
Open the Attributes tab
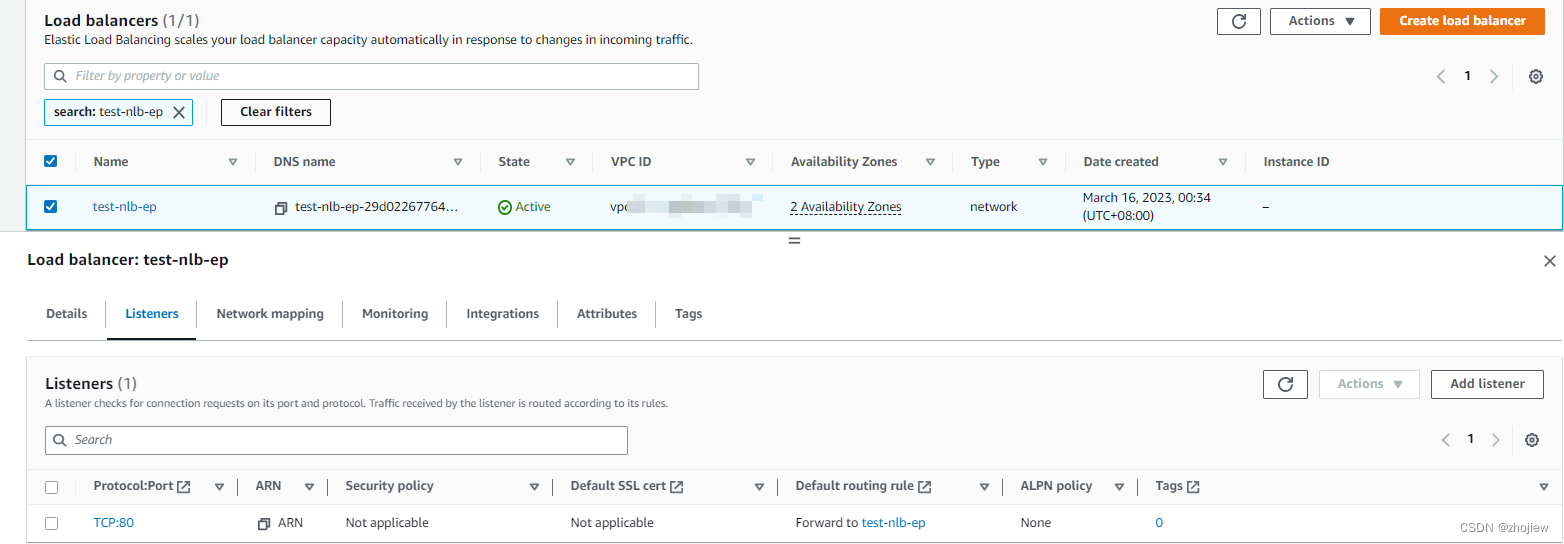607,314
